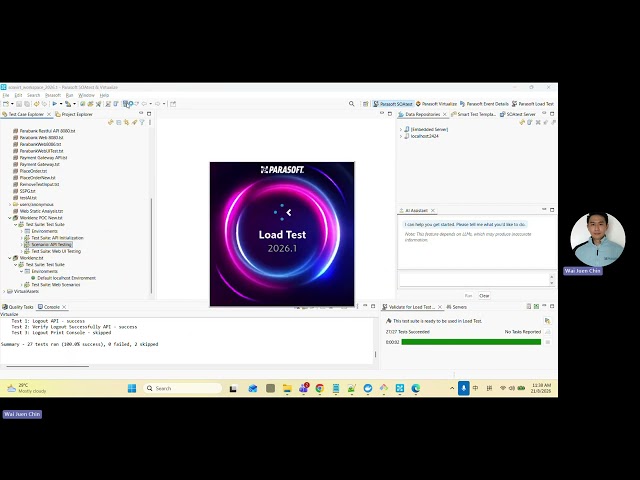
Task: Click the New wizard toolbar icon
Action: coord(6,104)
